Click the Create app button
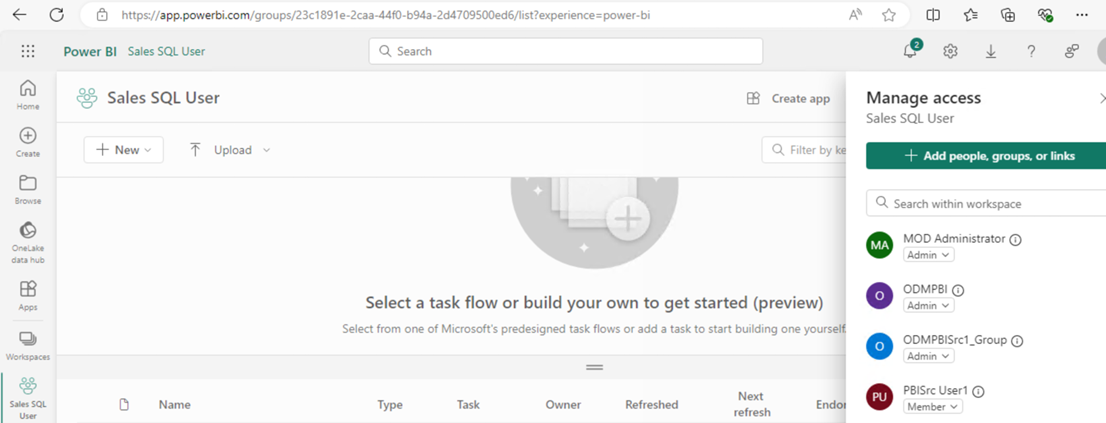This screenshot has width=1106, height=423. 788,99
